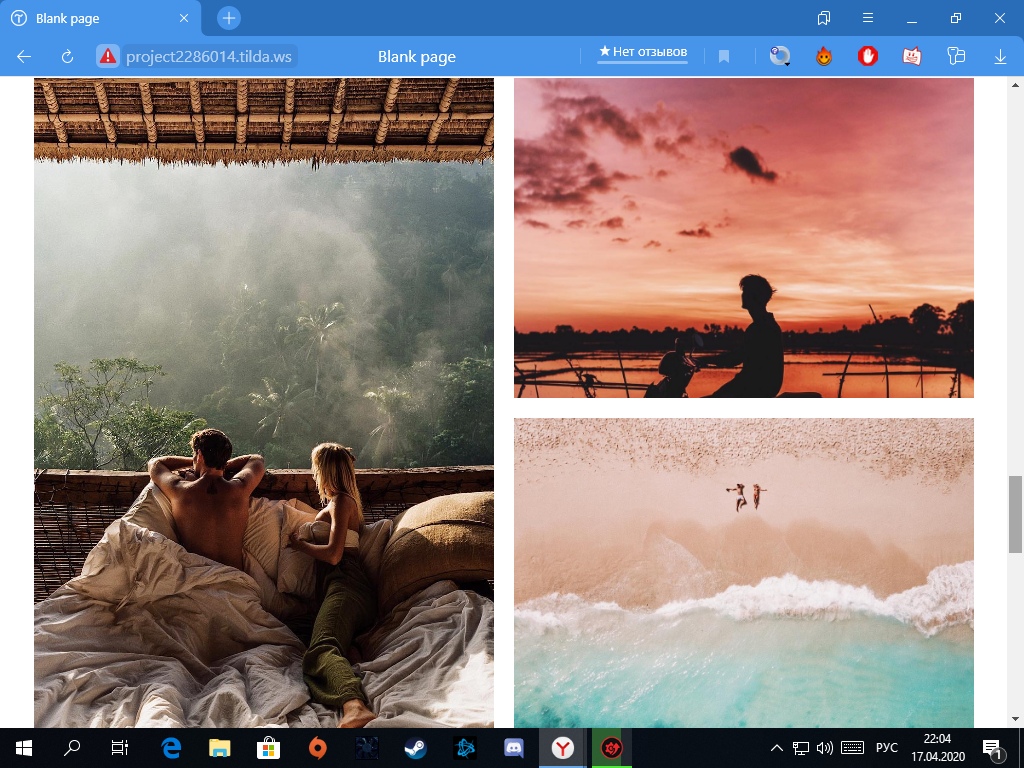Click the vertical scrollbar thumb
The image size is (1024, 768).
pos(1015,515)
